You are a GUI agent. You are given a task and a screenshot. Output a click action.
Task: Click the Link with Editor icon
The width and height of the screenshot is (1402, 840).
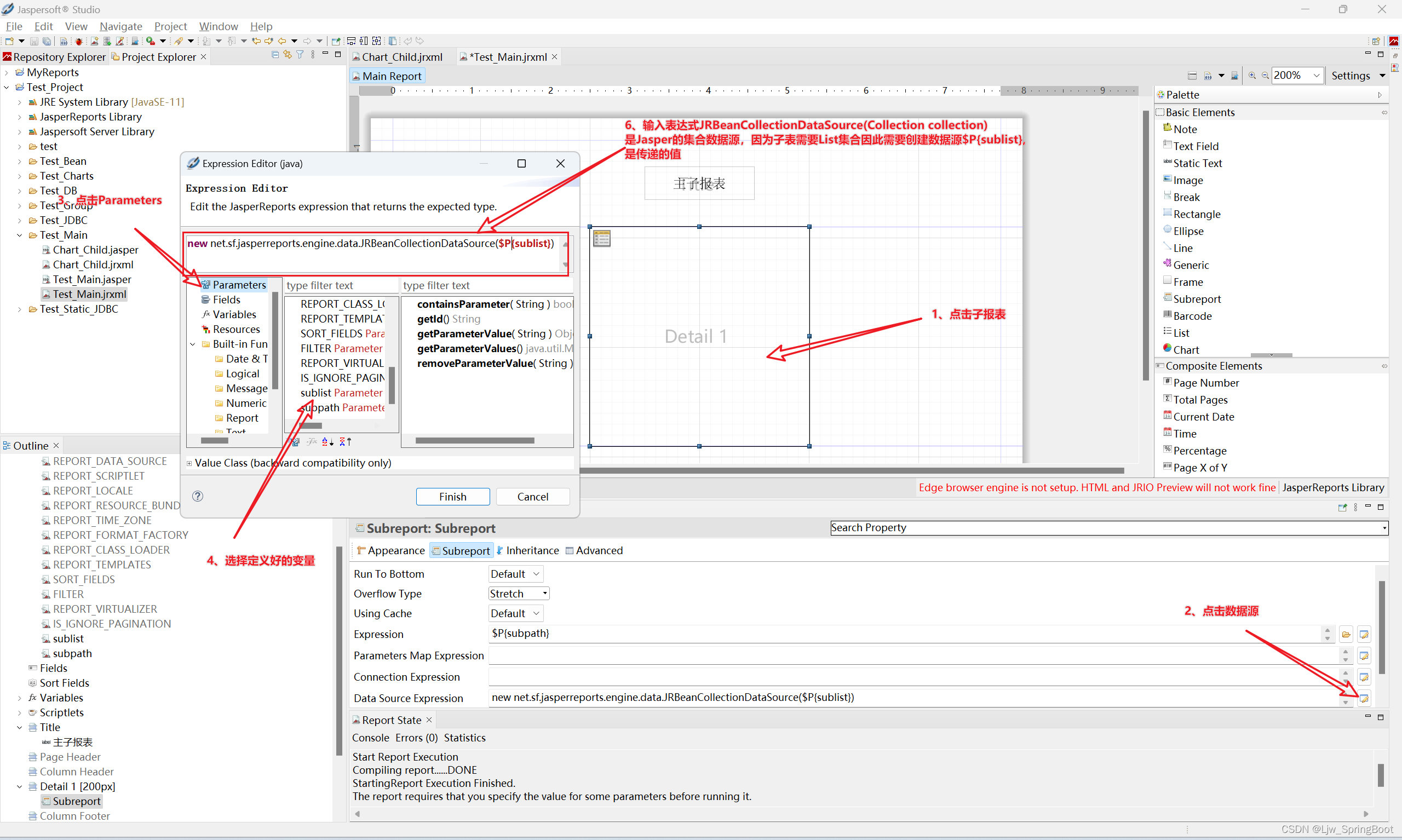[288, 55]
